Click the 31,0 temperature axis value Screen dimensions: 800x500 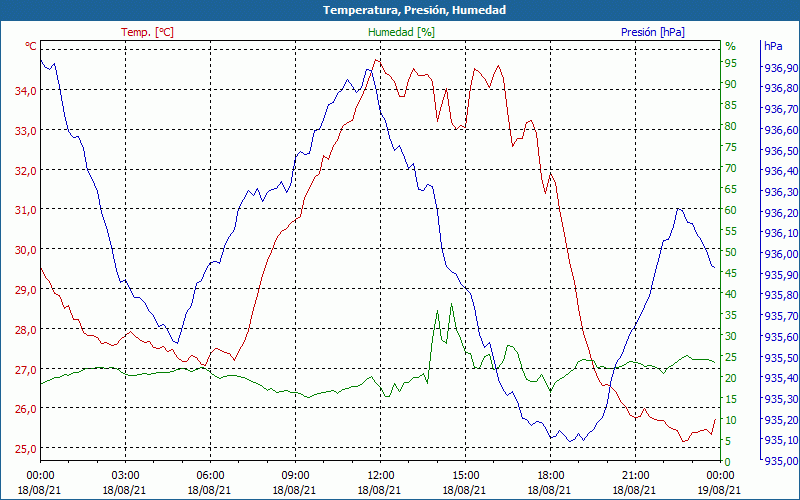26,210
